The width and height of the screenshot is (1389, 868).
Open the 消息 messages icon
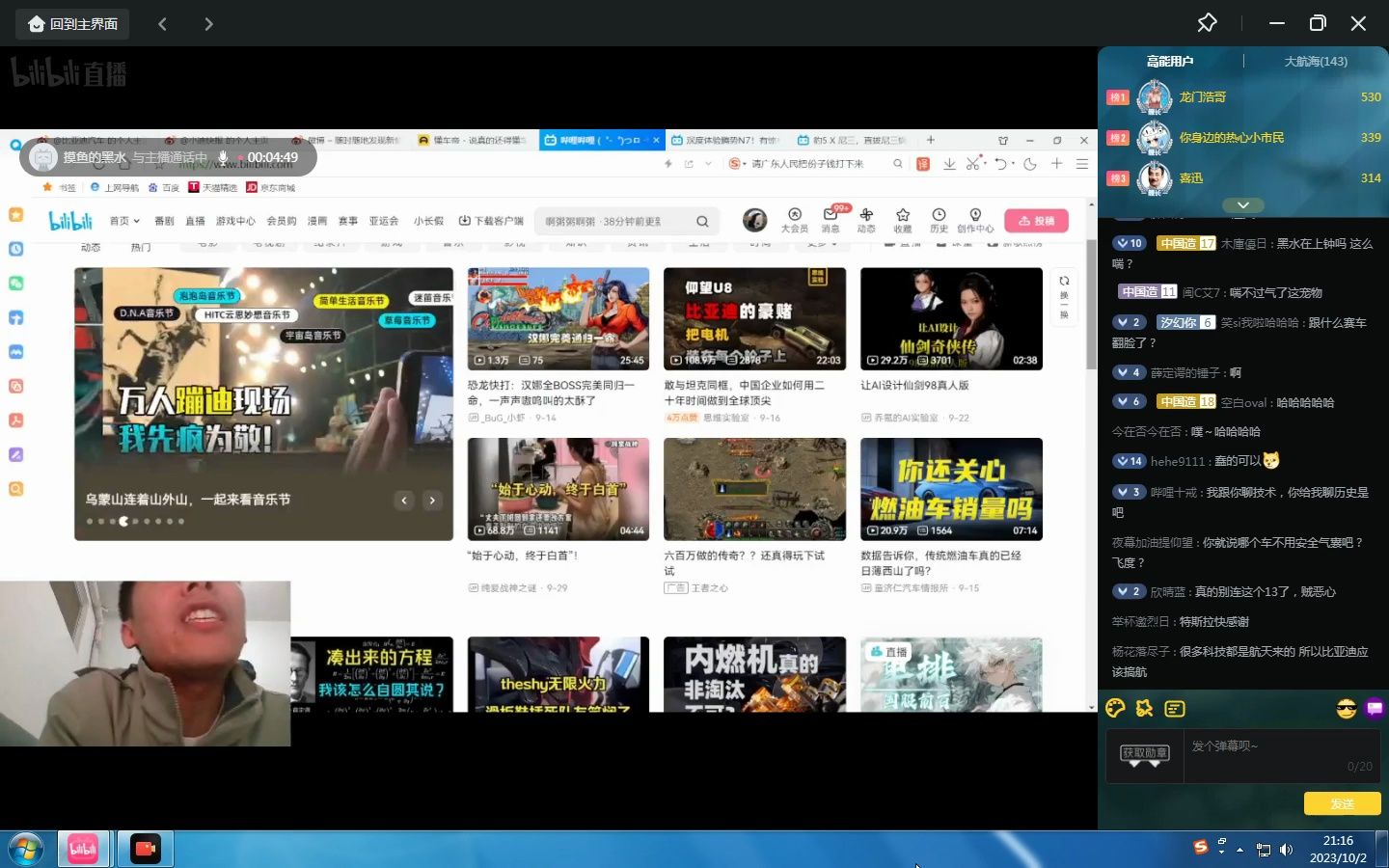[831, 220]
